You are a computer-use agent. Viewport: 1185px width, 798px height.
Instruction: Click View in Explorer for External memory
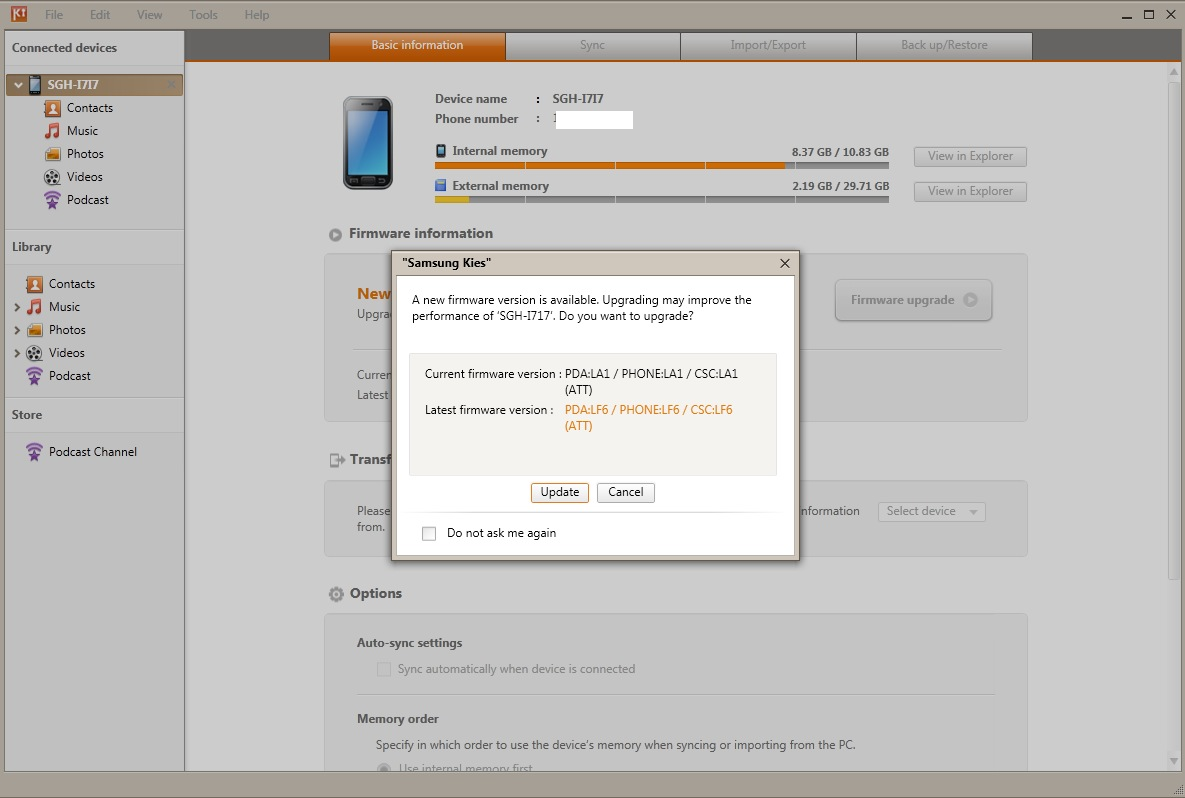[x=970, y=191]
